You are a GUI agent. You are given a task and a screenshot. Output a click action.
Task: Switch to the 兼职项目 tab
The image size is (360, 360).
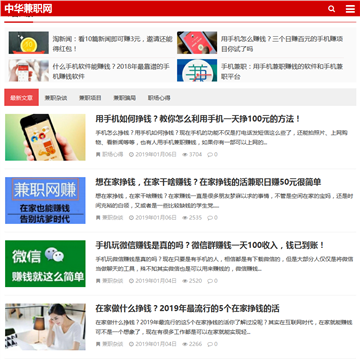click(90, 98)
